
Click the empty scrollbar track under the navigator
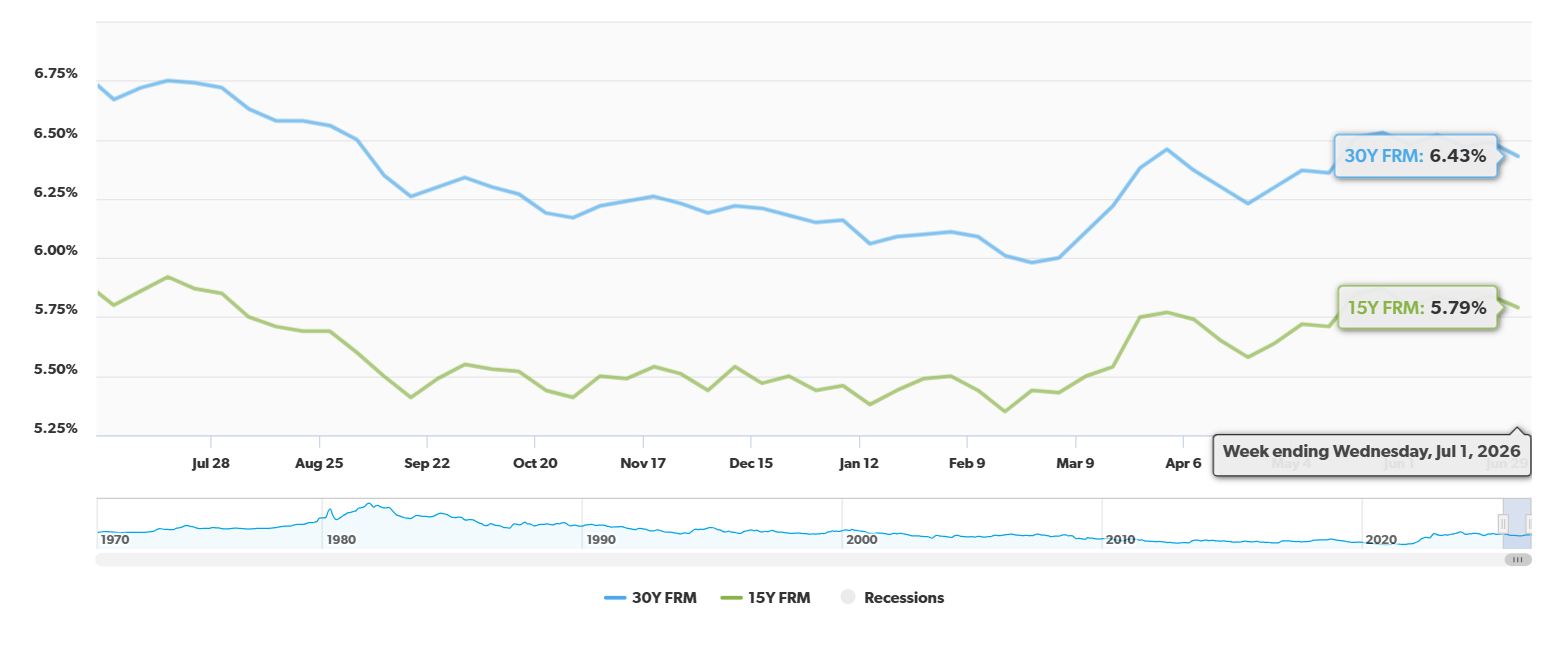tap(798, 560)
